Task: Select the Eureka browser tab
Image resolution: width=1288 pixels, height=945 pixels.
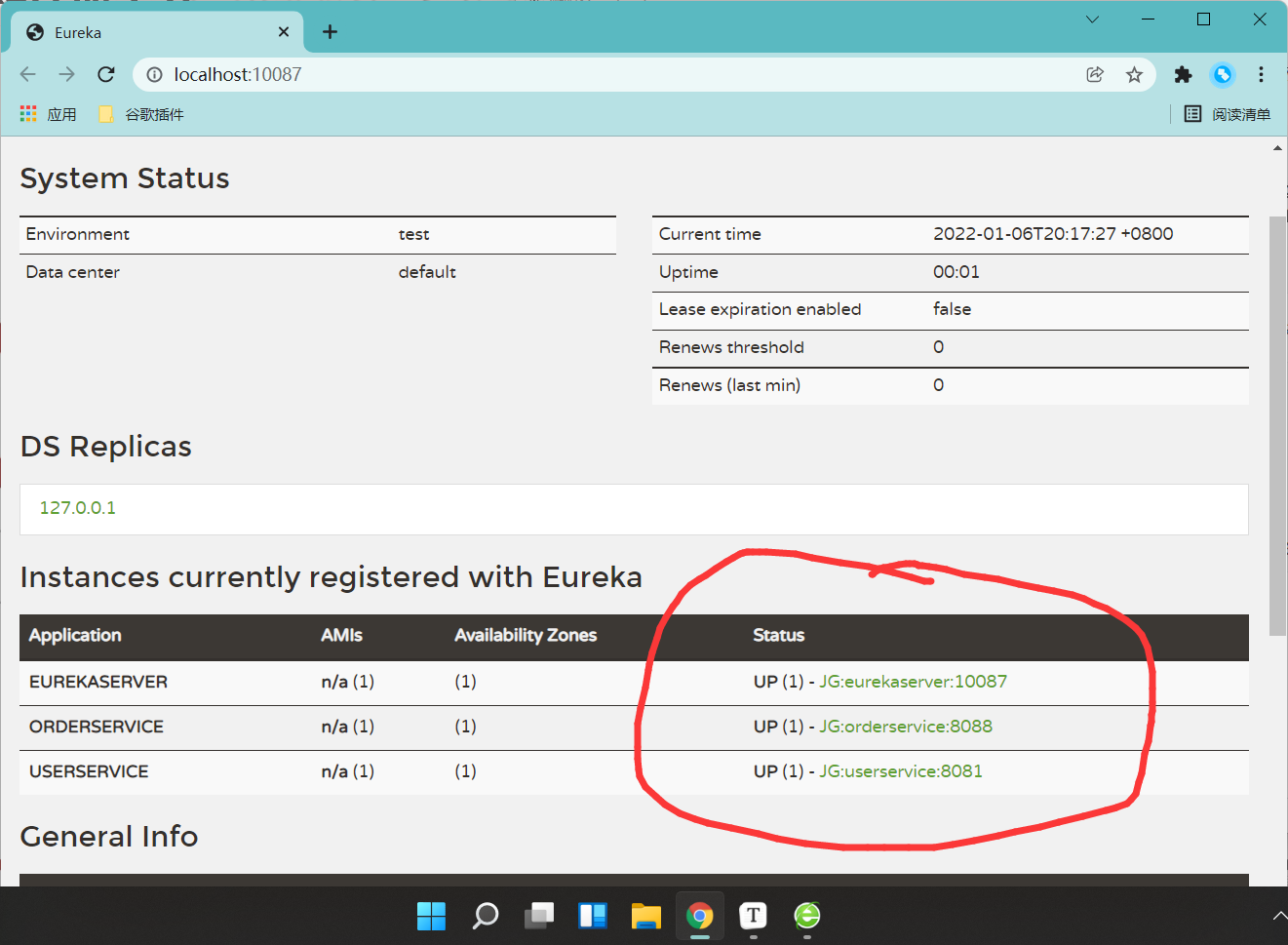Action: [158, 32]
